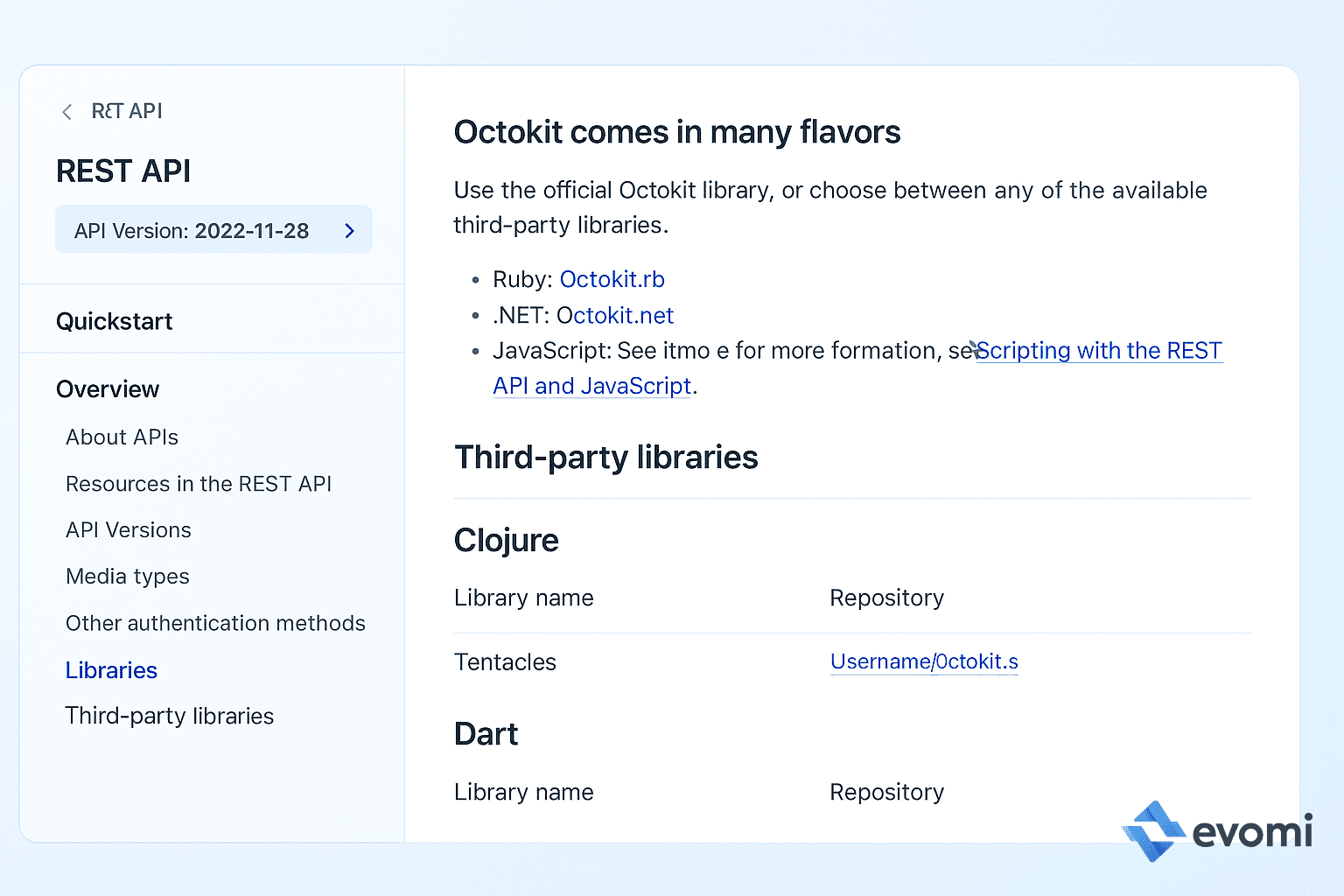This screenshot has width=1344, height=896.
Task: Open the RET API breadcrumb link
Action: click(127, 111)
